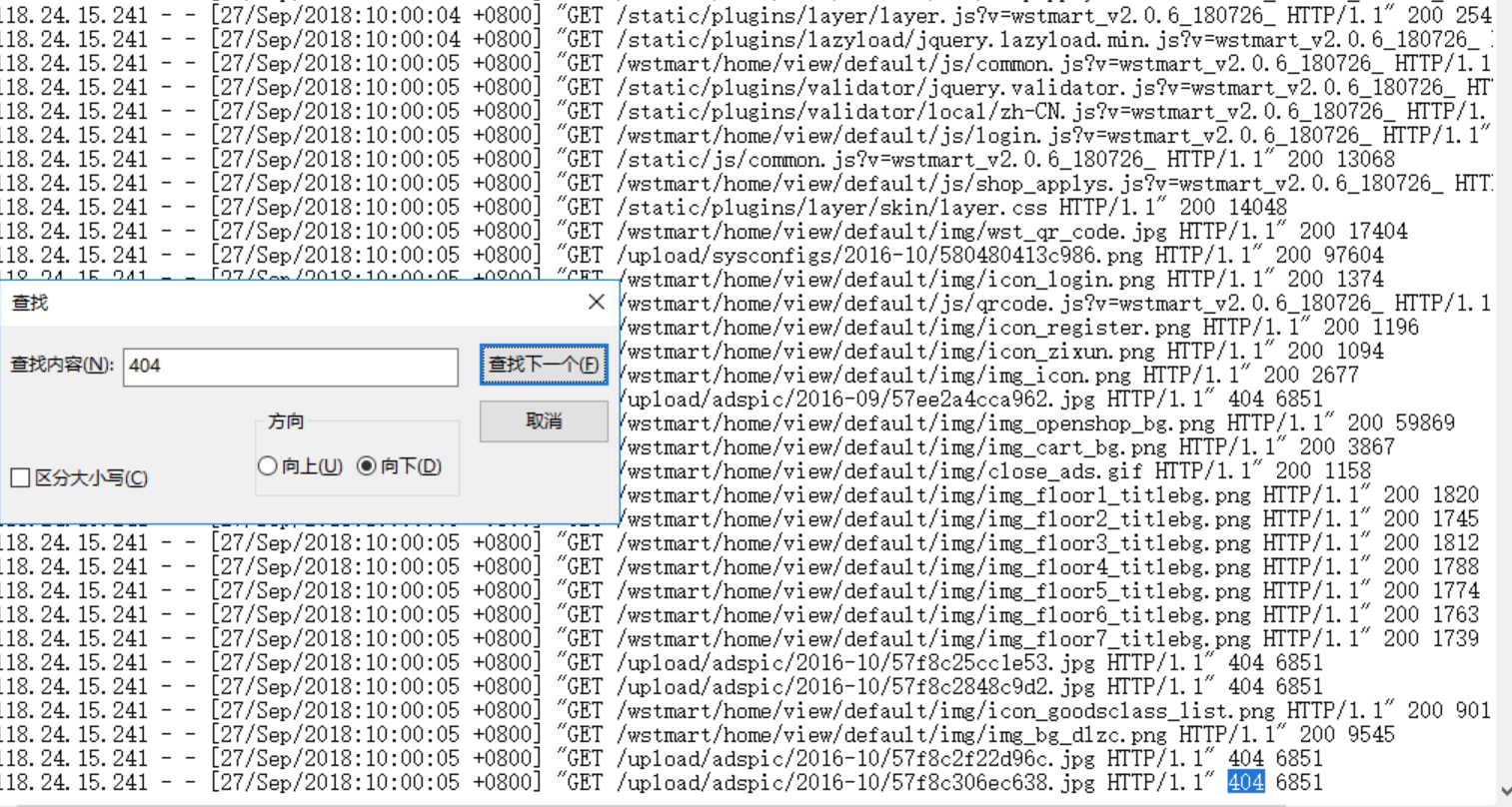Click the size value 97604
The height and width of the screenshot is (807, 1512).
pyautogui.click(x=1353, y=255)
